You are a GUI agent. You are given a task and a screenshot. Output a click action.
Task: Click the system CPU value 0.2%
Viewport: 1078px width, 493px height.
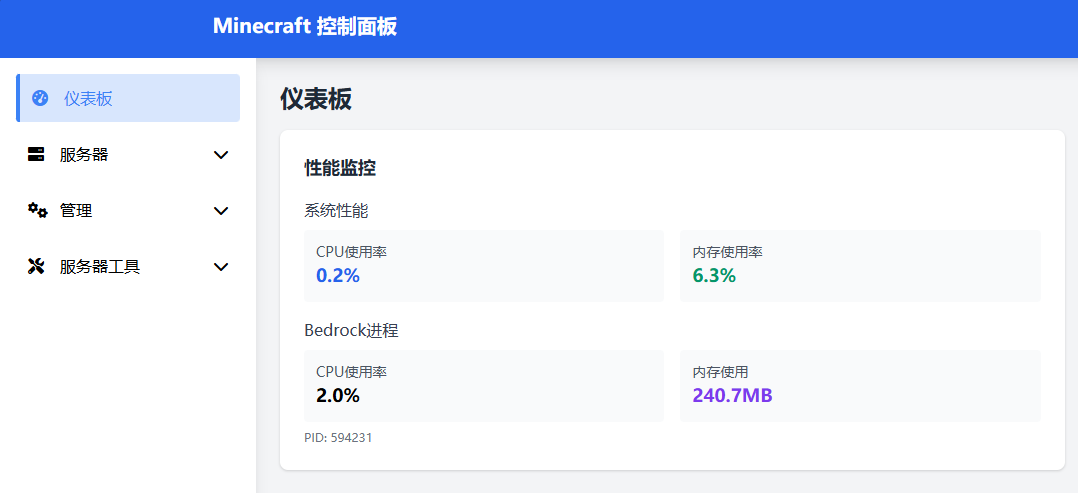click(x=338, y=276)
